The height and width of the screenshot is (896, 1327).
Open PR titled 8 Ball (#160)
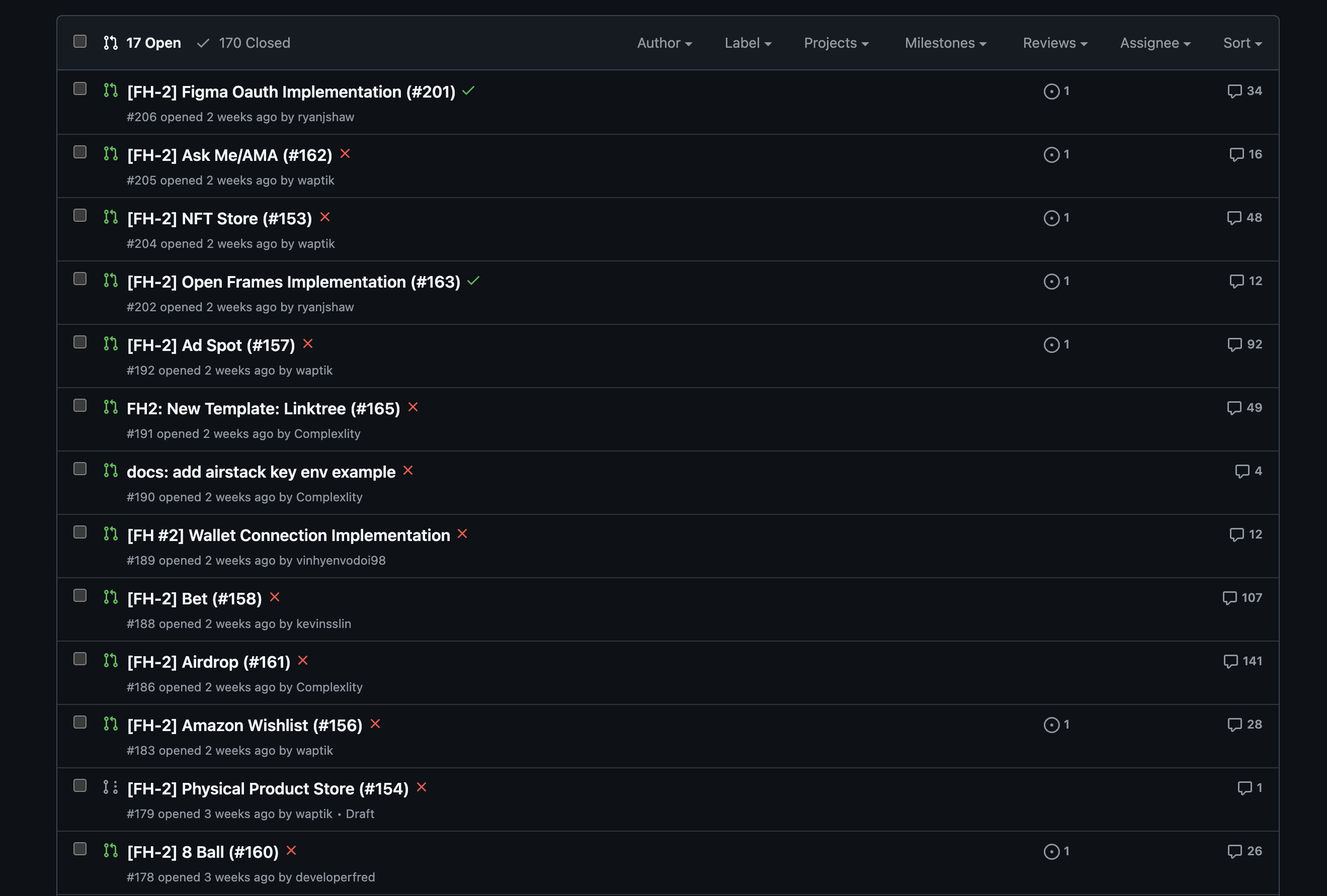[203, 852]
